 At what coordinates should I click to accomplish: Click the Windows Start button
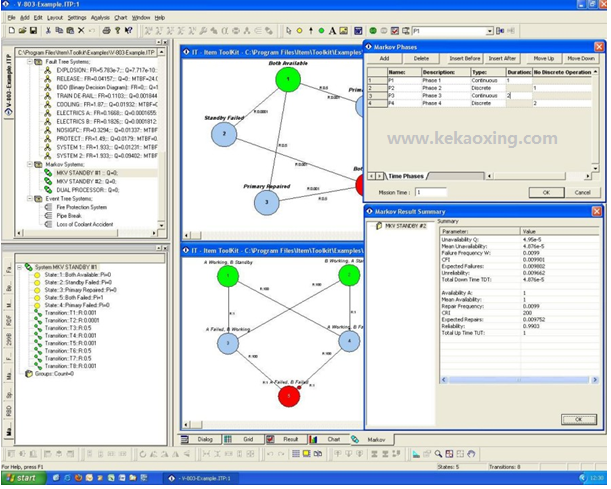20,478
